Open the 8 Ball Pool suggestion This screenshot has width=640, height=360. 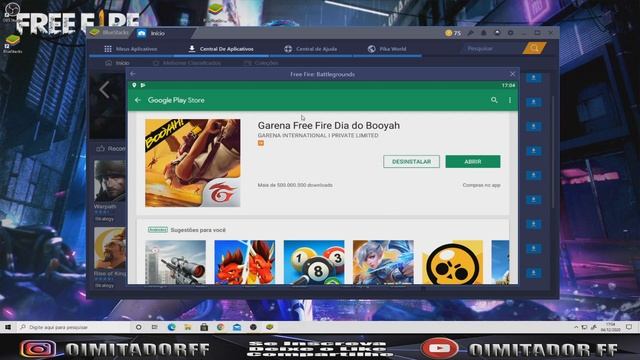314,262
